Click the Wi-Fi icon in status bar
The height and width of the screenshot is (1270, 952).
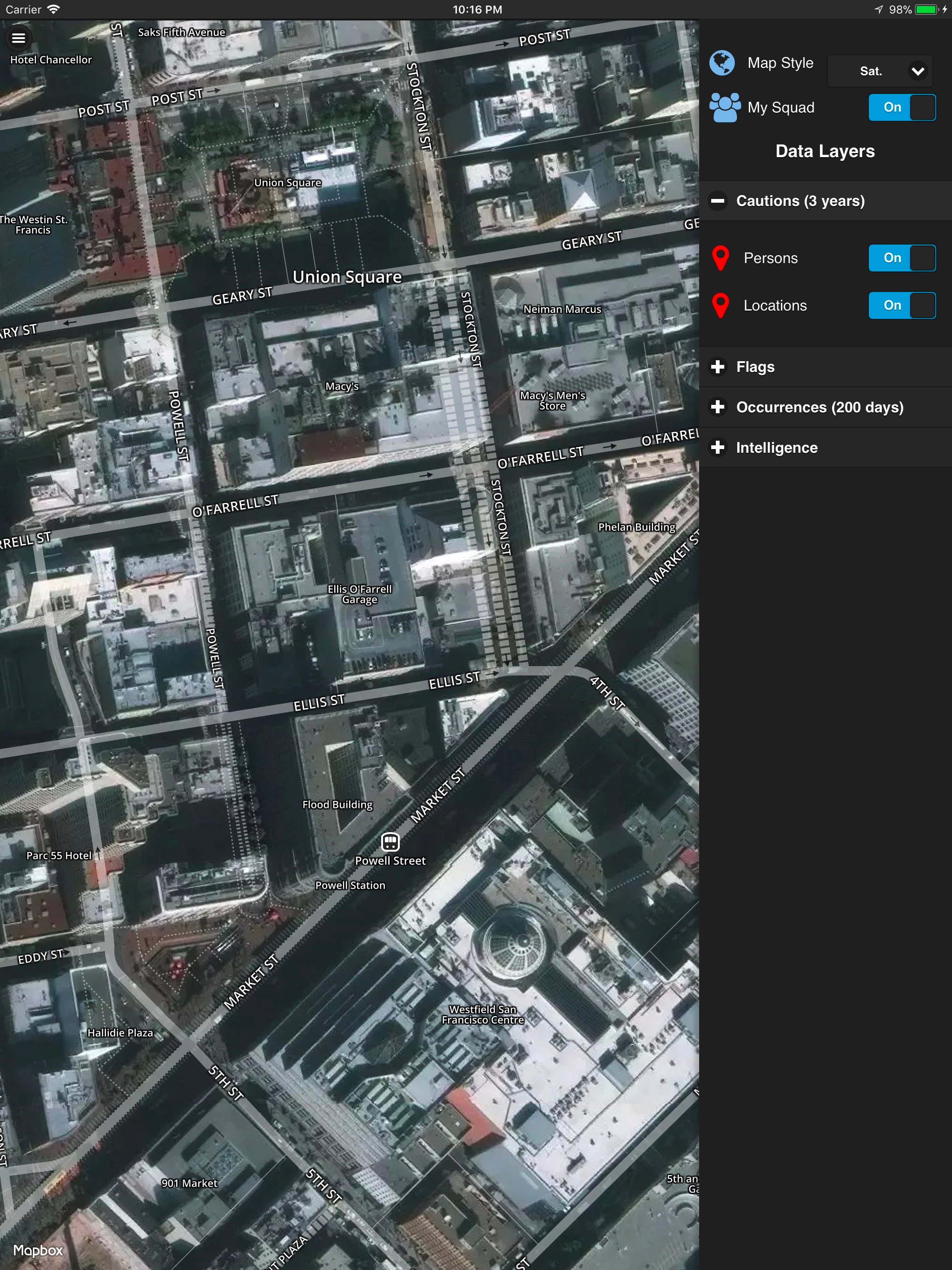[53, 9]
